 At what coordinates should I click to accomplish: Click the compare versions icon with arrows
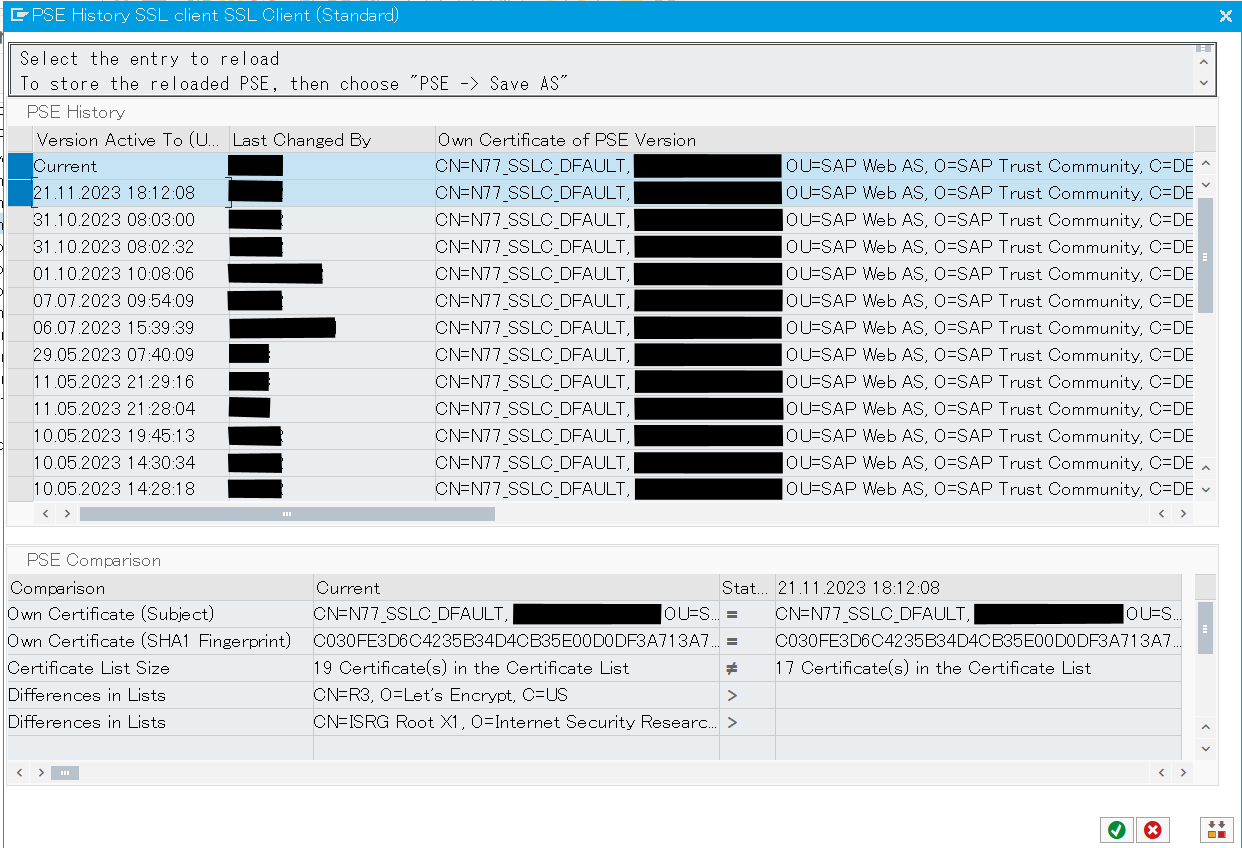click(1216, 829)
